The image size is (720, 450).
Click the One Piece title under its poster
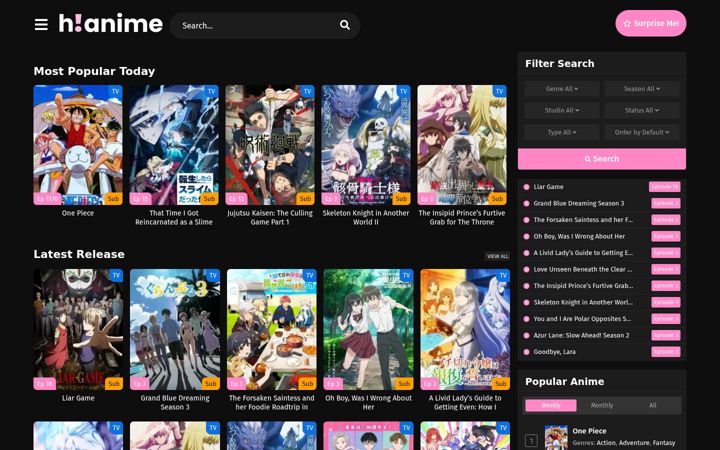tap(78, 213)
